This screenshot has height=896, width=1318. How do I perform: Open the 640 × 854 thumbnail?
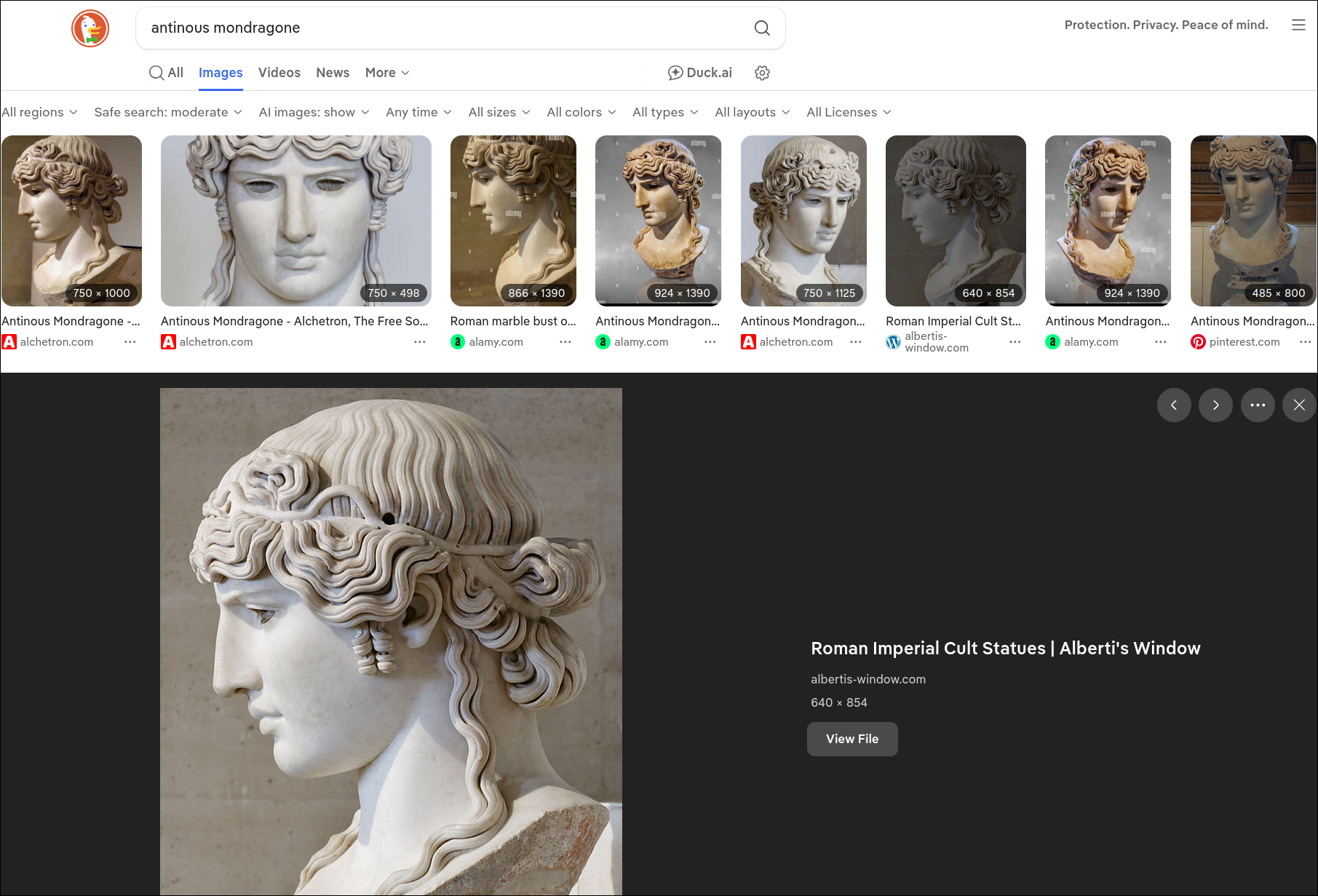(956, 221)
